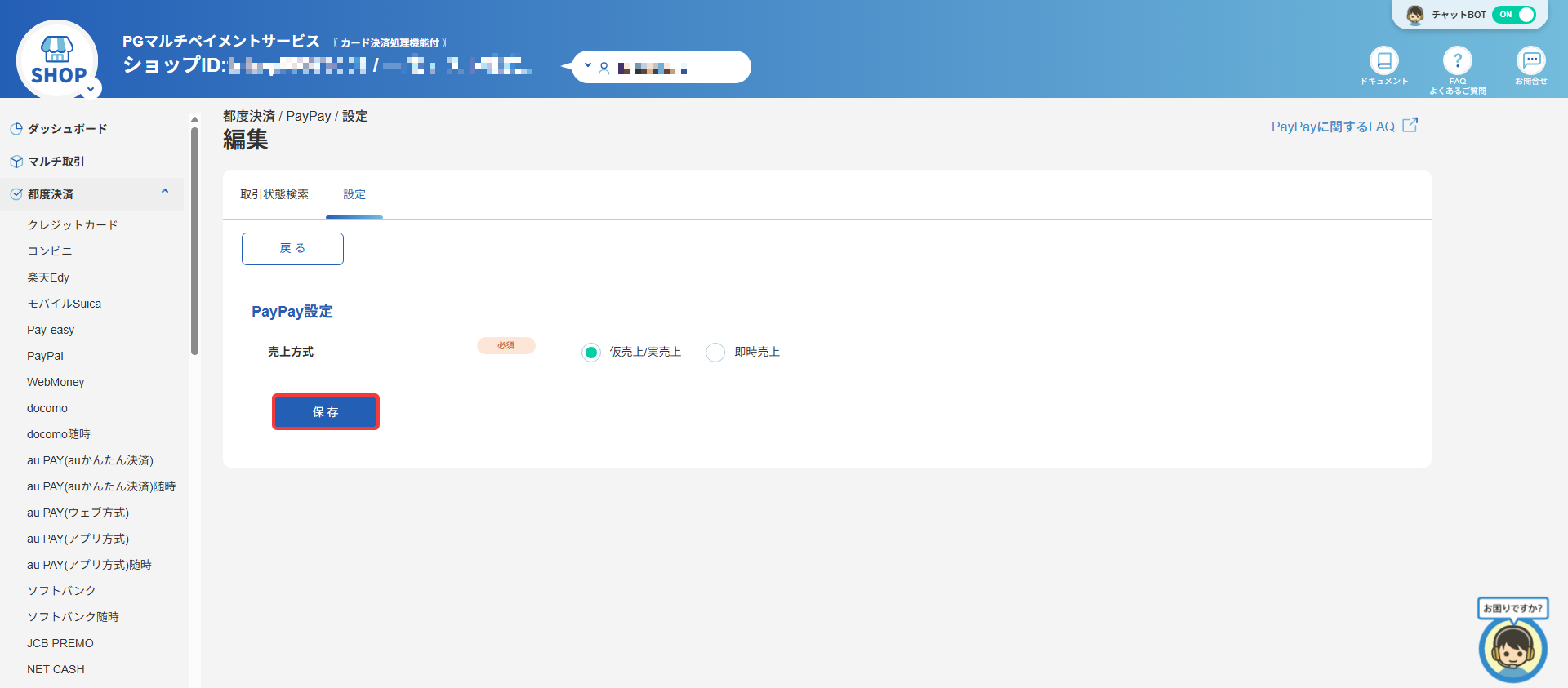Open the Documents (ドキュメント) icon
This screenshot has height=688, width=1568.
(1383, 60)
